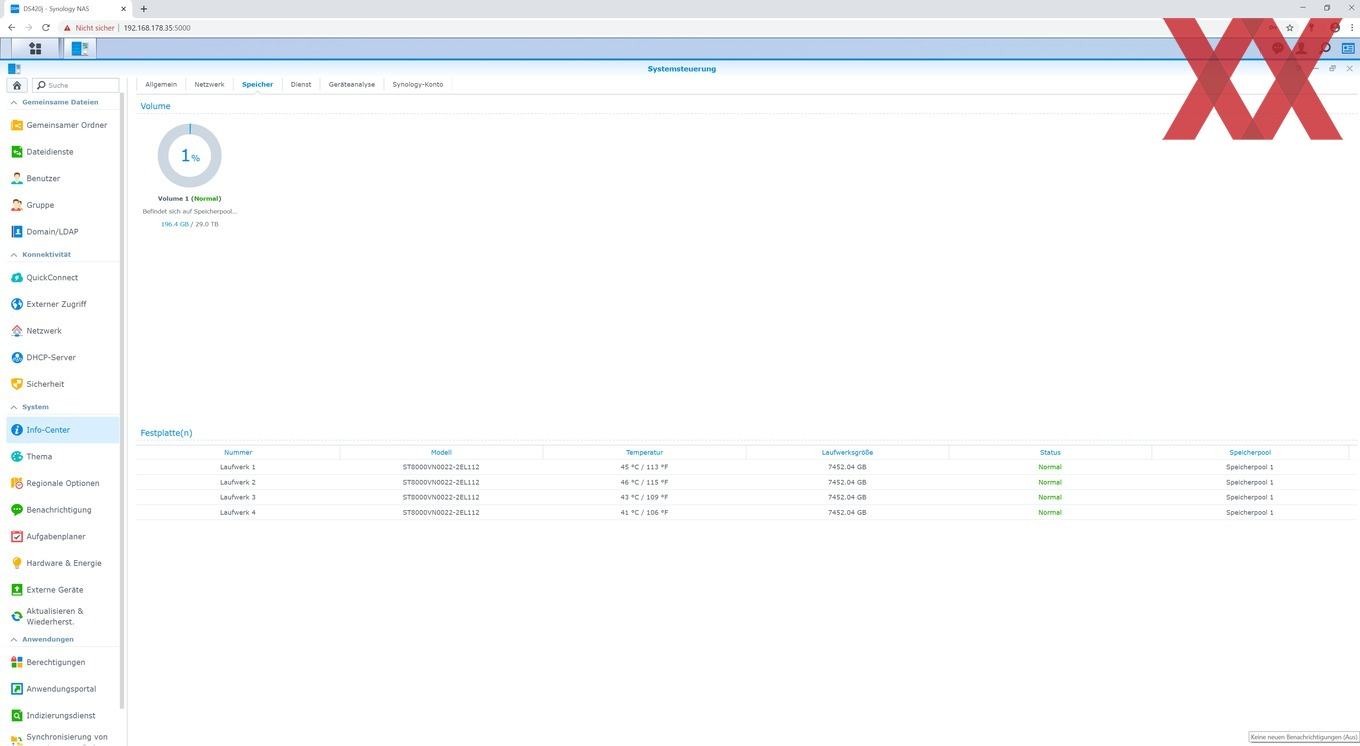The width and height of the screenshot is (1360, 746).
Task: Click the 196.4 GB used space value
Action: coord(174,224)
